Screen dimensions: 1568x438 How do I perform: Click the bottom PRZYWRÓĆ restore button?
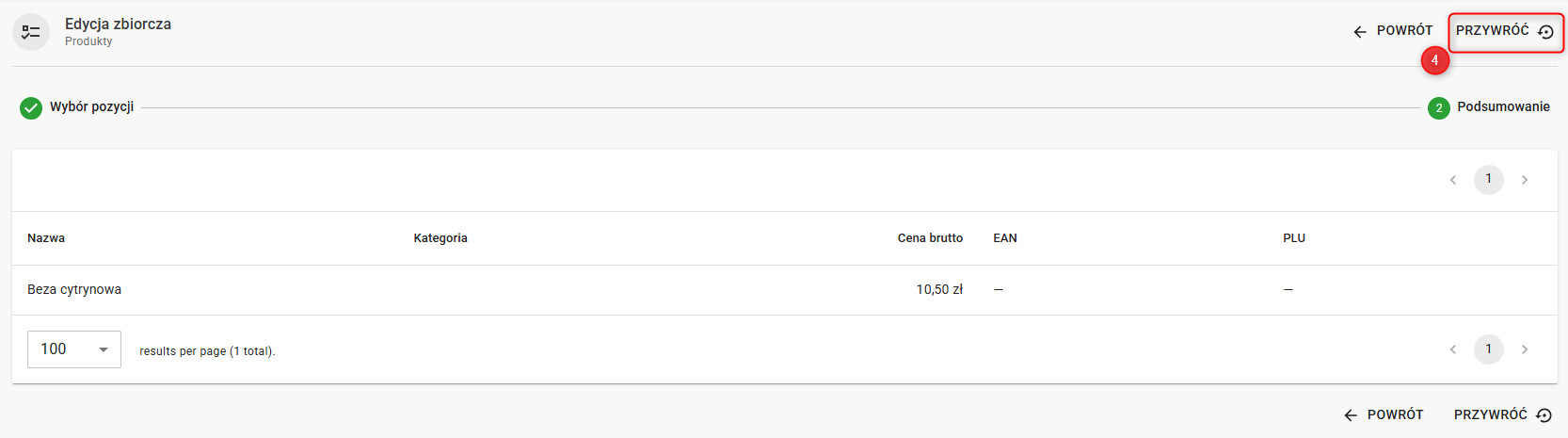coord(1502,415)
